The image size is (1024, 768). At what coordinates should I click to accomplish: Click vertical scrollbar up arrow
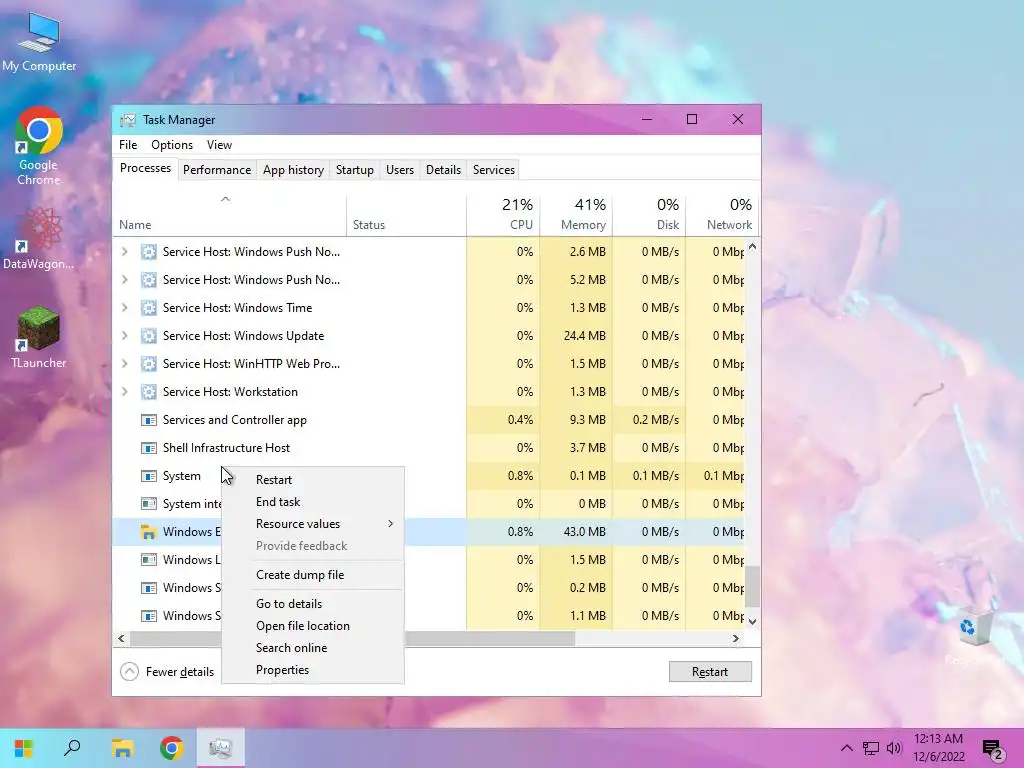pos(752,247)
